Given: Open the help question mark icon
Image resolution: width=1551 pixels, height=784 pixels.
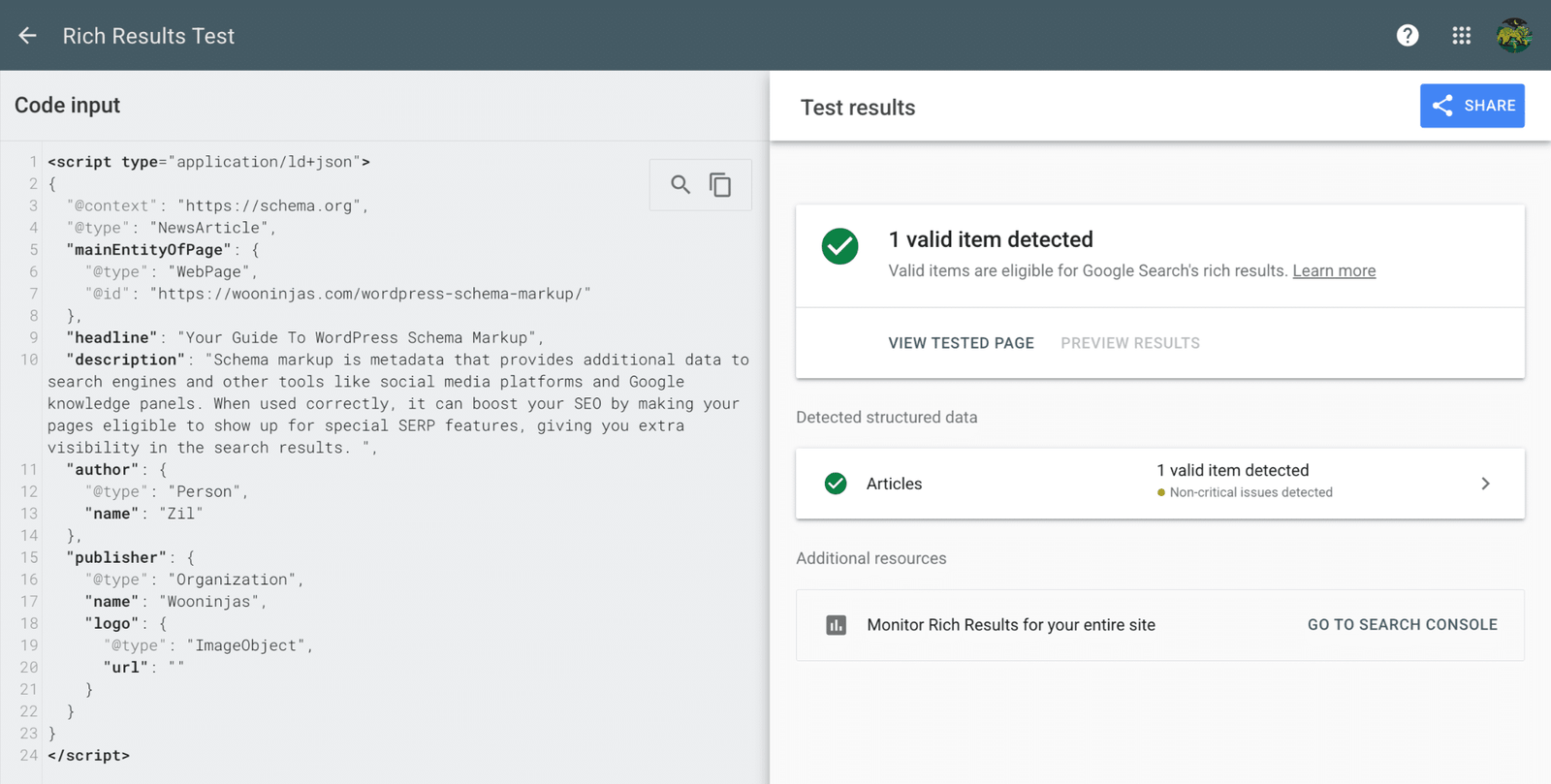Looking at the screenshot, I should pos(1408,36).
